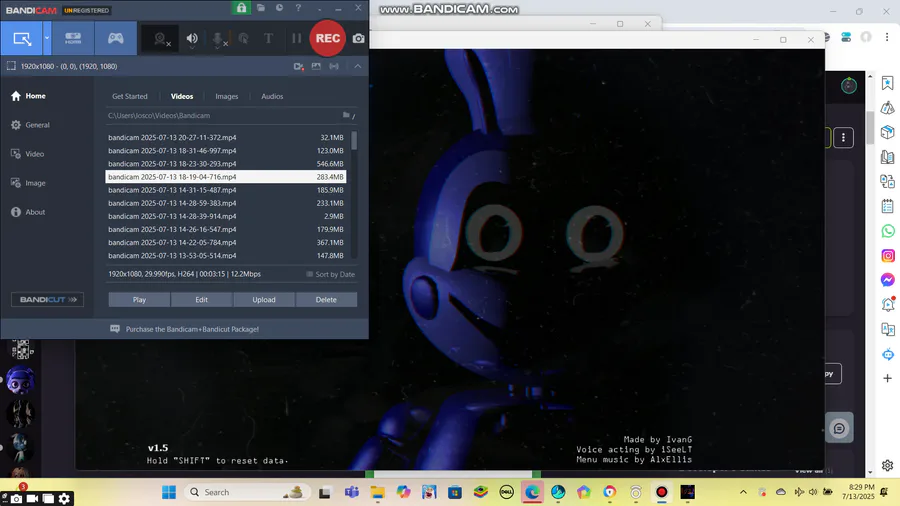Open About section in sidebar
The image size is (900, 506).
pyautogui.click(x=28, y=212)
